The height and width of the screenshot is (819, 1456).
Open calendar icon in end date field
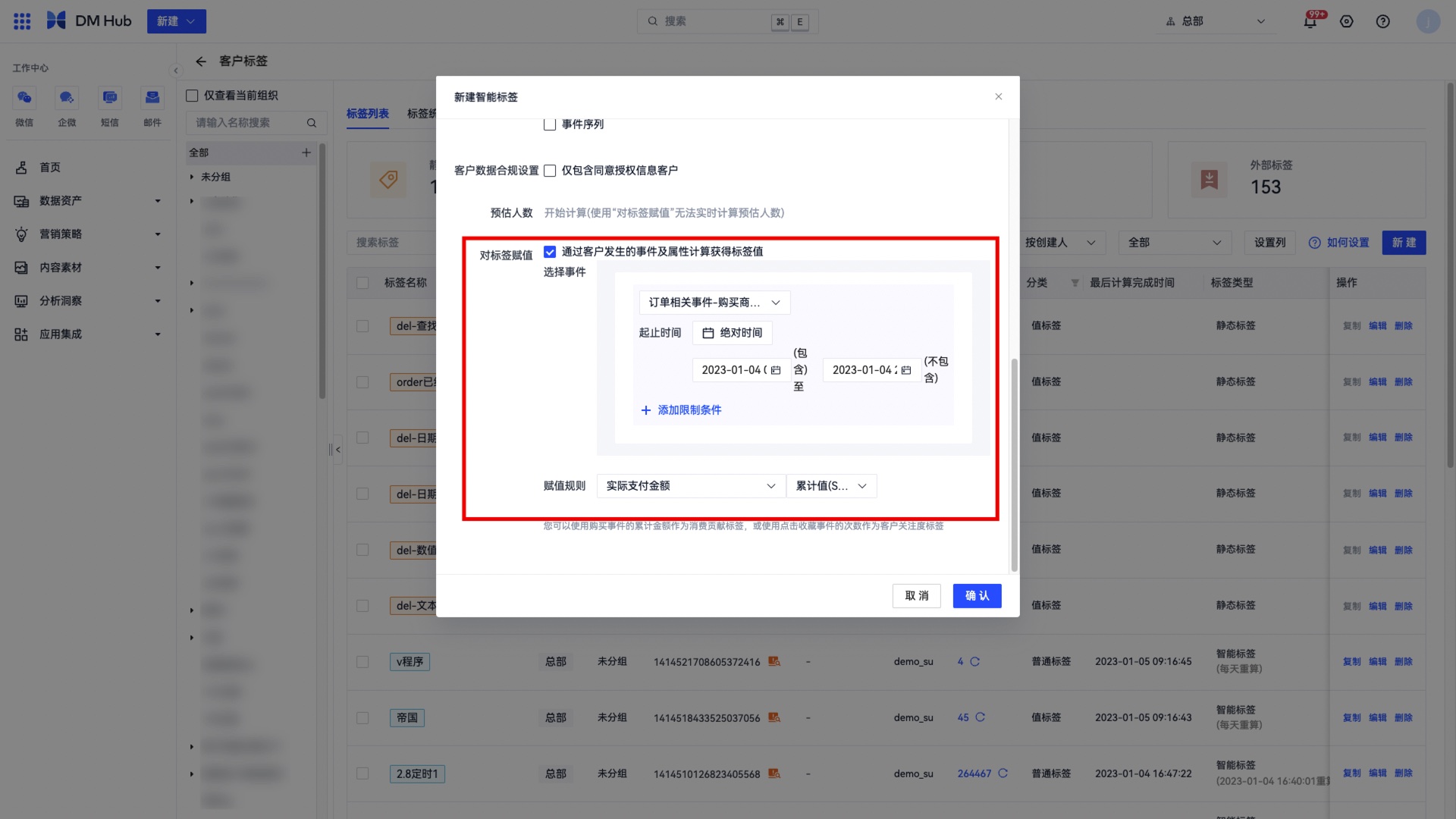point(906,370)
